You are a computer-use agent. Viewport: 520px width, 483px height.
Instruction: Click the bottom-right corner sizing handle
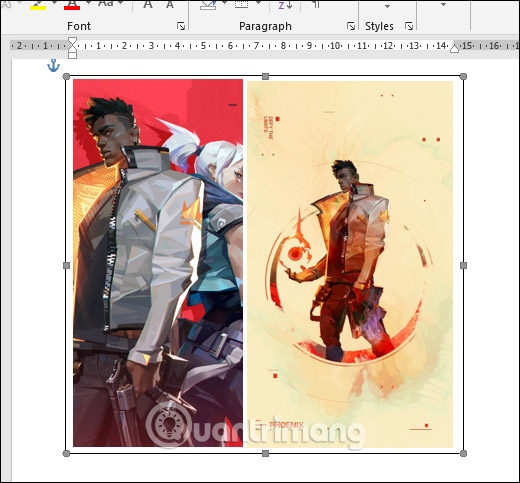click(463, 453)
